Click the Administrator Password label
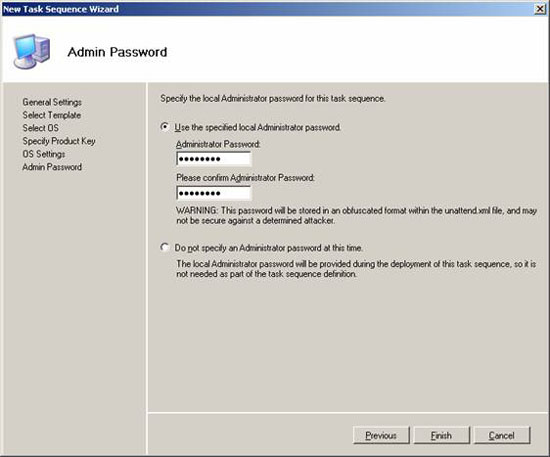This screenshot has height=457, width=550. tap(218, 144)
